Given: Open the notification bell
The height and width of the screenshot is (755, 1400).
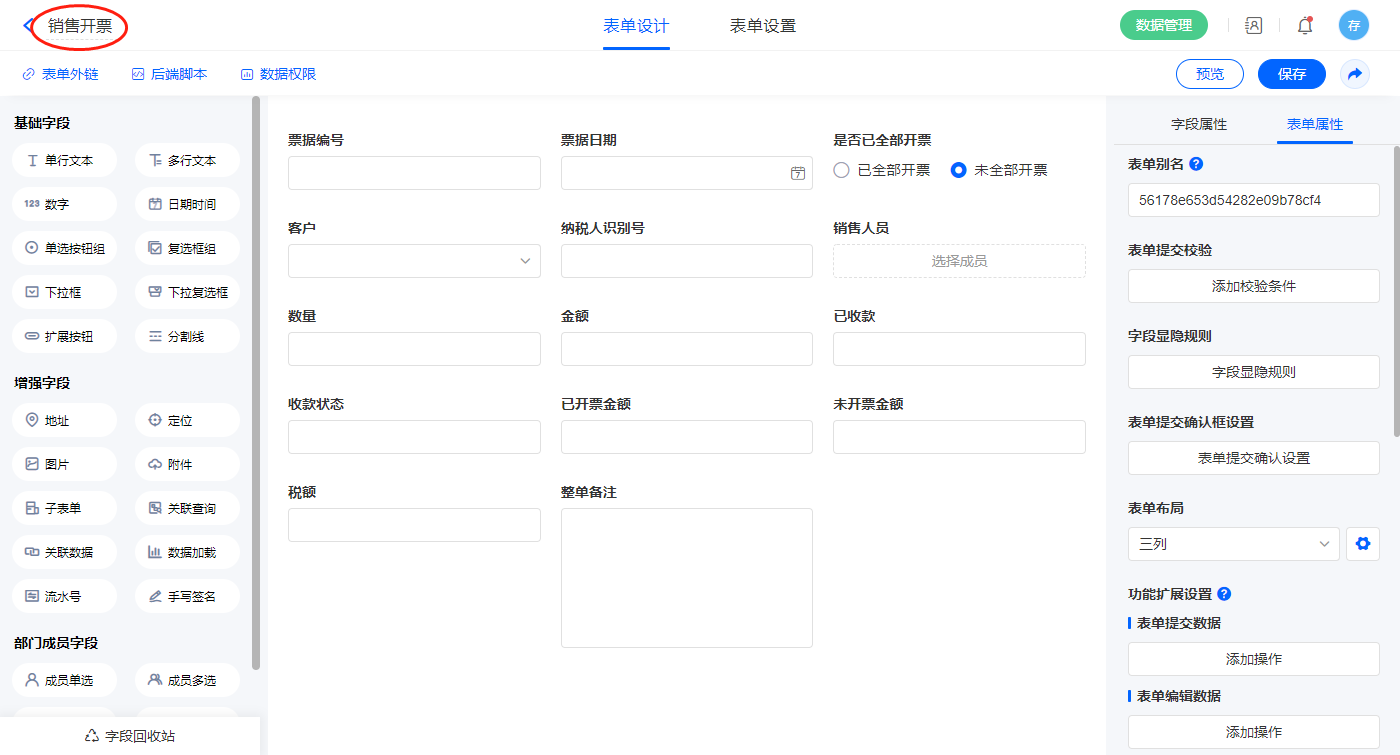Looking at the screenshot, I should (1304, 26).
